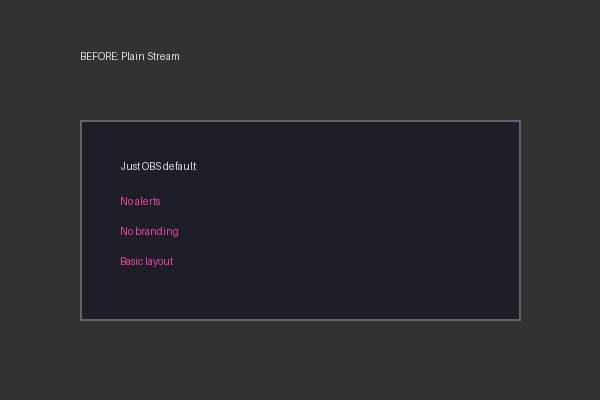
Task: Click the "BEFORE: Plain Stream" heading
Action: pyautogui.click(x=130, y=56)
